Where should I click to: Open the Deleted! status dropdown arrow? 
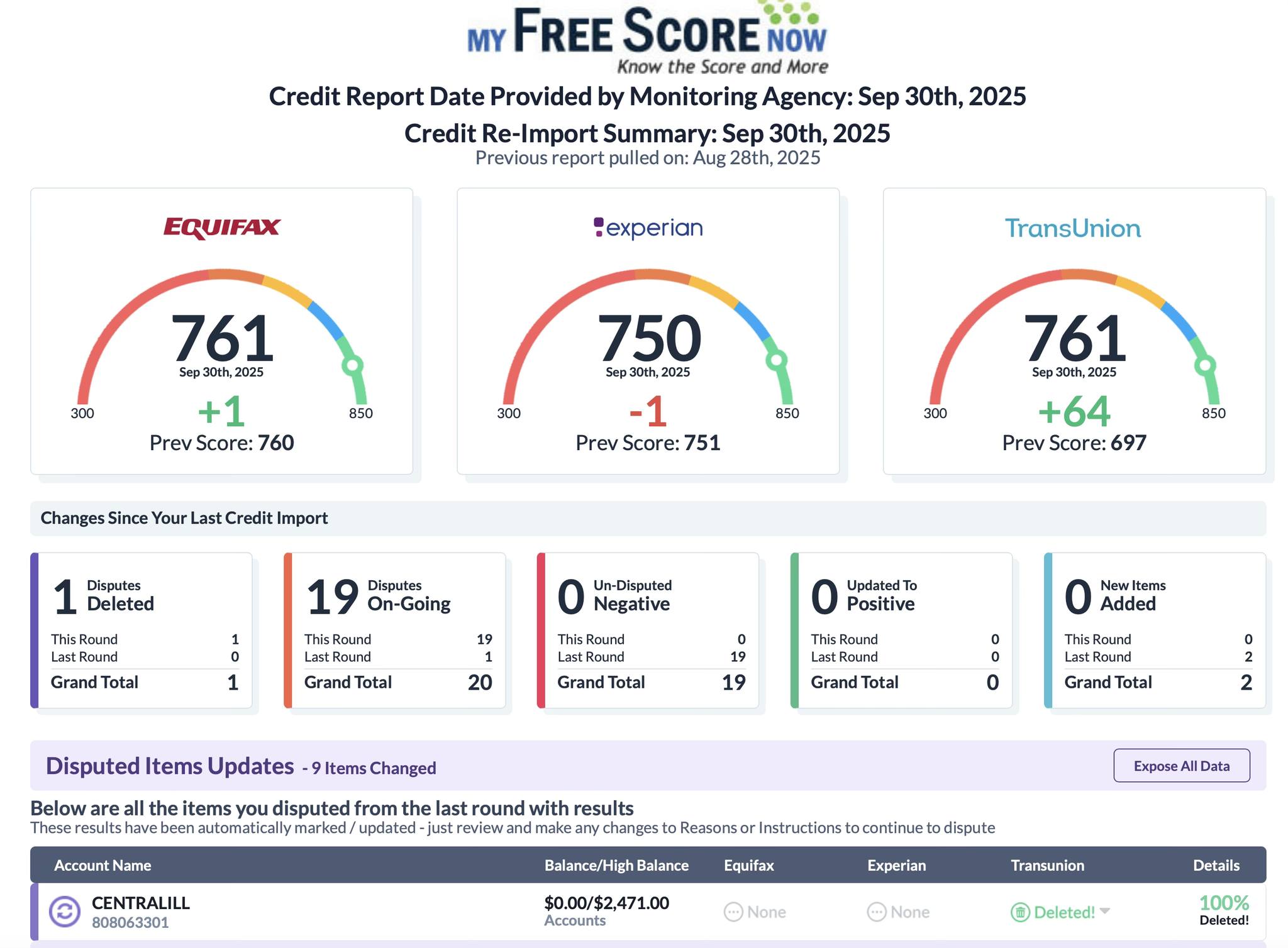click(1105, 911)
